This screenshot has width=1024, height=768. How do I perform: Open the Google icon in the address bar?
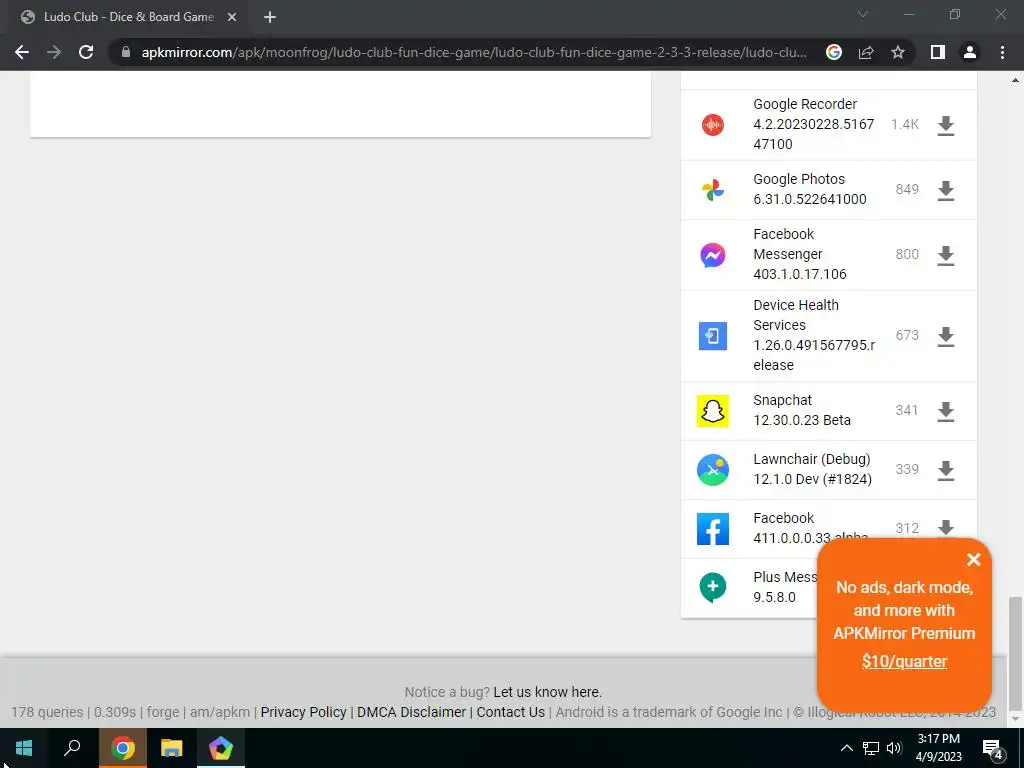tap(834, 52)
